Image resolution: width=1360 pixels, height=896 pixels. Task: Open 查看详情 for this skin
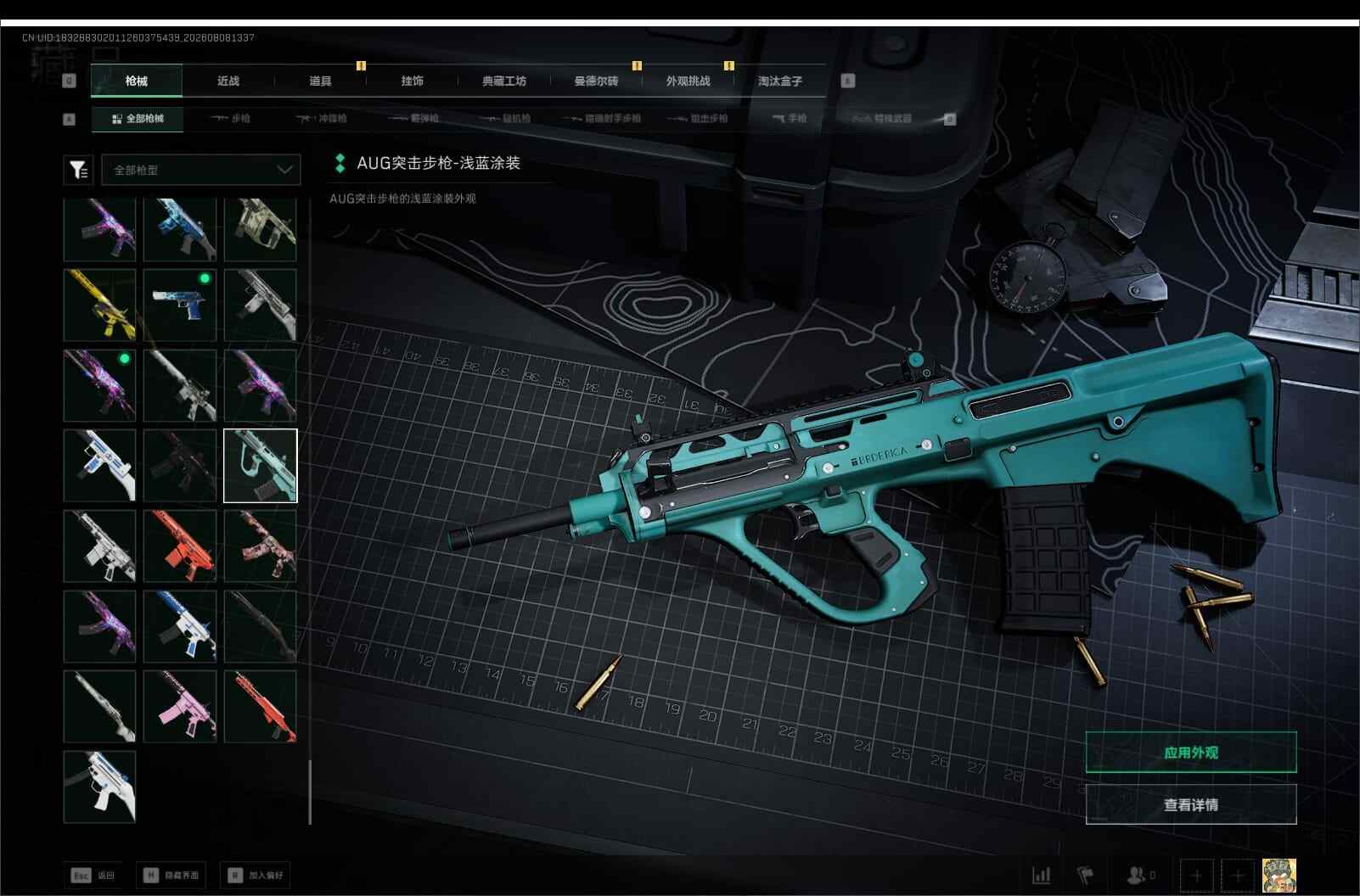pyautogui.click(x=1191, y=804)
